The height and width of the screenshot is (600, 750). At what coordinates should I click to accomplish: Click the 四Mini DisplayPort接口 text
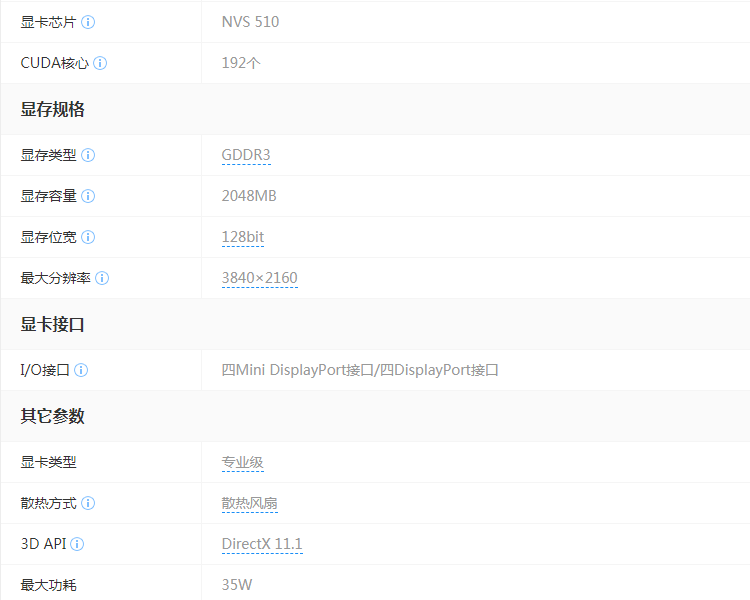[x=297, y=370]
